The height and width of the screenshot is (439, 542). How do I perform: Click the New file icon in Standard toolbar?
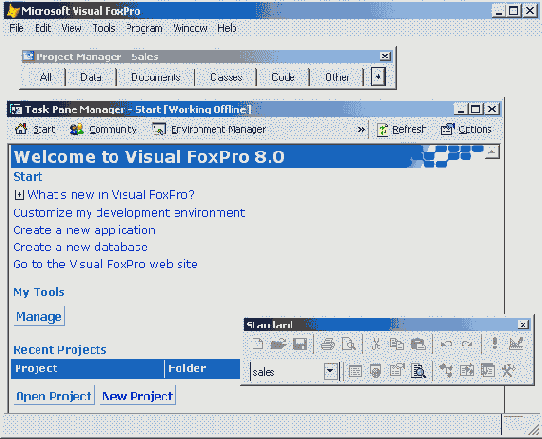pos(258,344)
